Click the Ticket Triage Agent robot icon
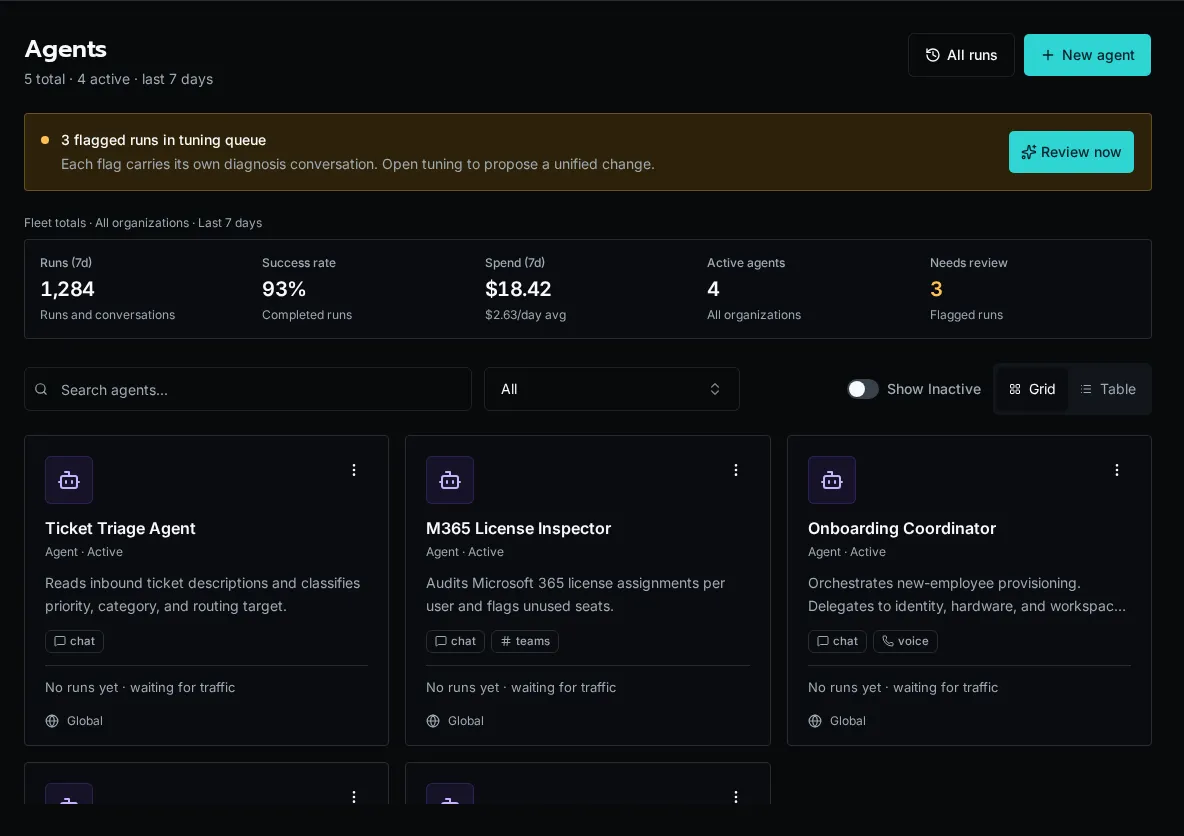Screen dimensions: 1184x836 (69, 480)
